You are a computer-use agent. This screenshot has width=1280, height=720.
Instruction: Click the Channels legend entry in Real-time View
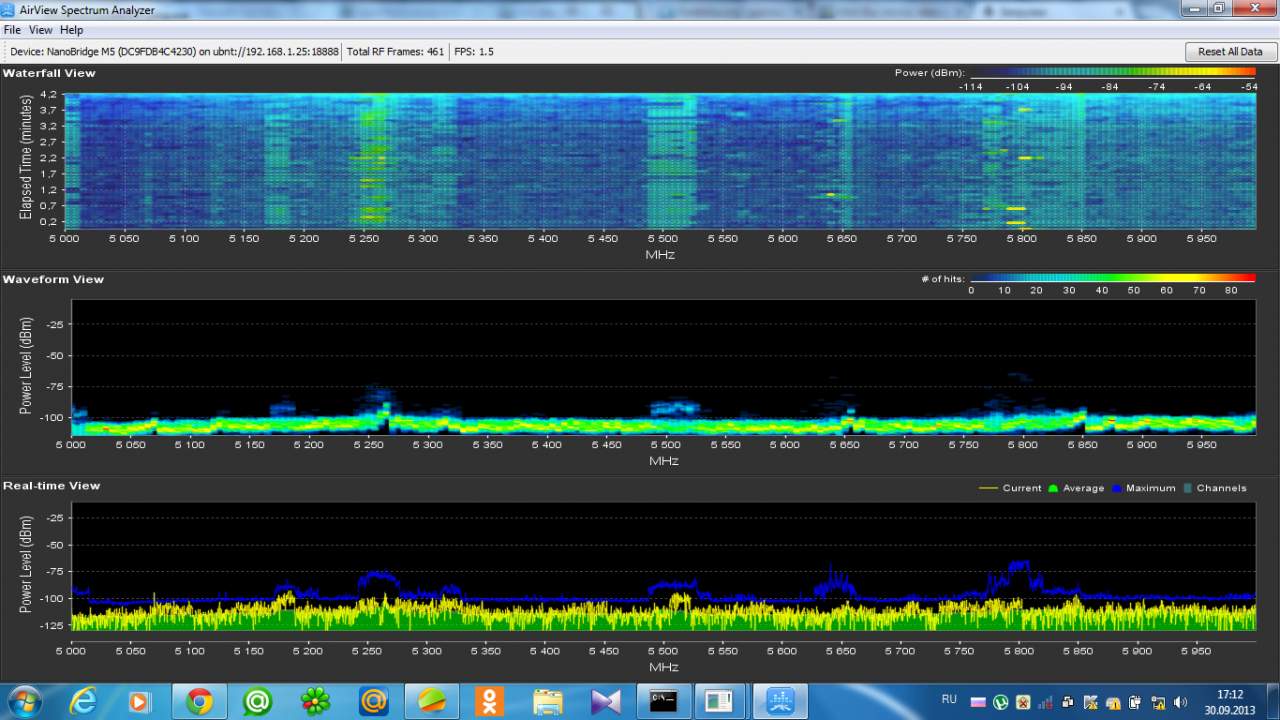click(1214, 488)
